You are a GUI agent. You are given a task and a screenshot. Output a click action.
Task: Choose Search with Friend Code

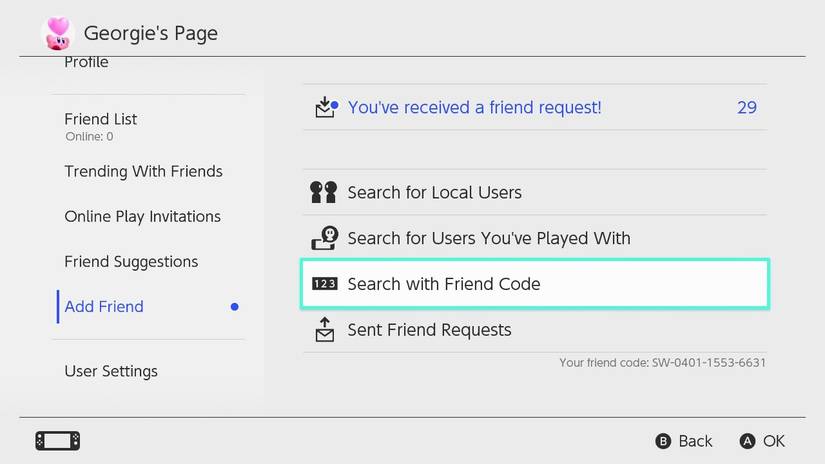click(444, 284)
